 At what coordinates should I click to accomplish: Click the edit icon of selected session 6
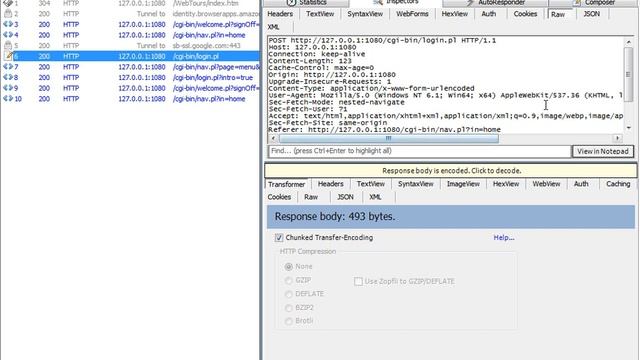[8, 56]
